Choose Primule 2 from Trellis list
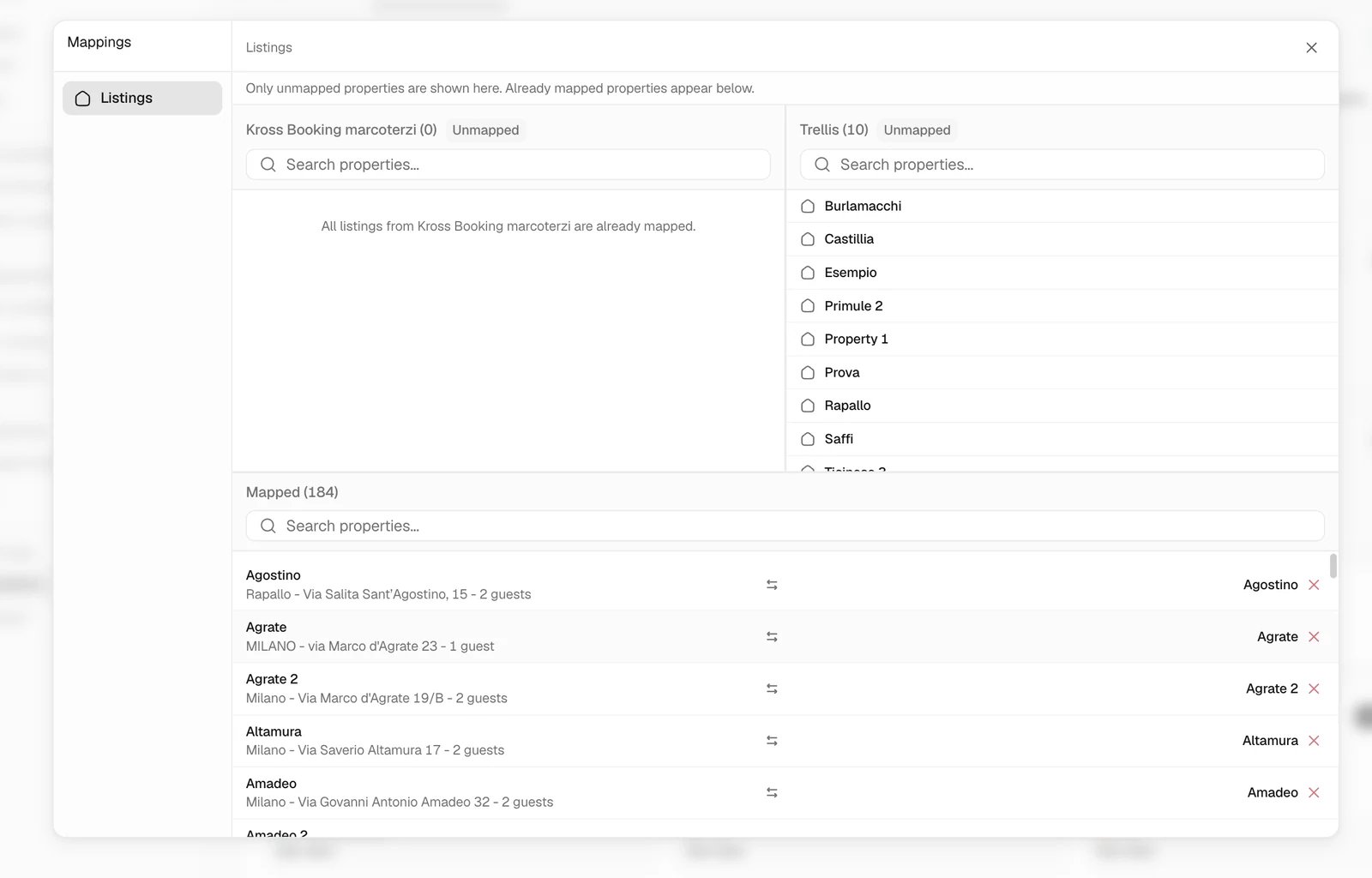 point(1062,306)
